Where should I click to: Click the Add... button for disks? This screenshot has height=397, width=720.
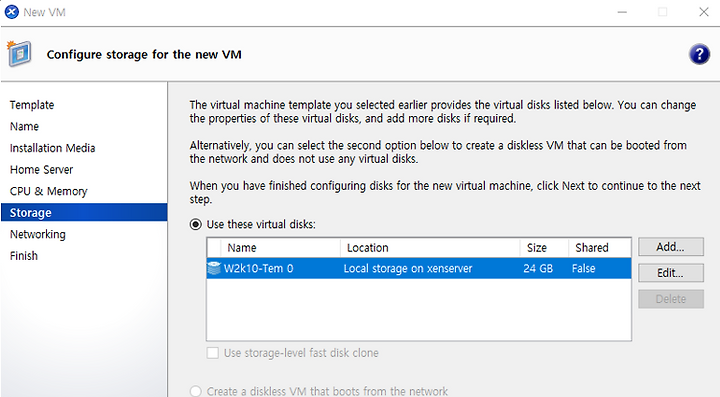point(670,247)
